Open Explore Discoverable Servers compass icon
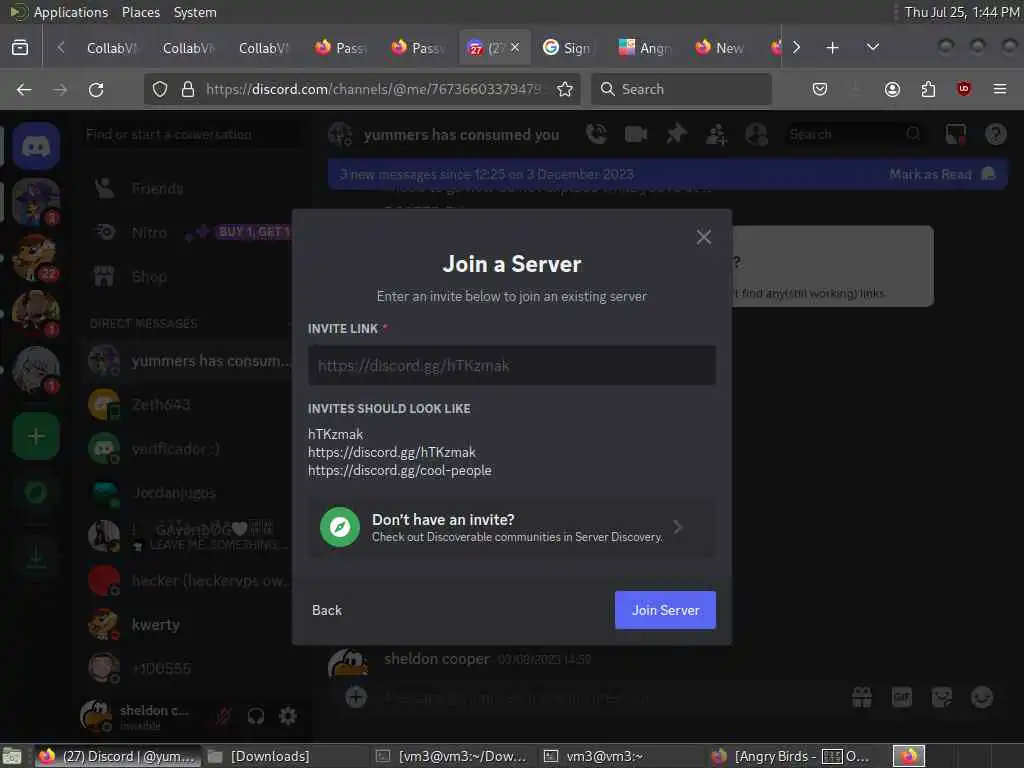Image resolution: width=1024 pixels, height=768 pixels. pos(36,492)
